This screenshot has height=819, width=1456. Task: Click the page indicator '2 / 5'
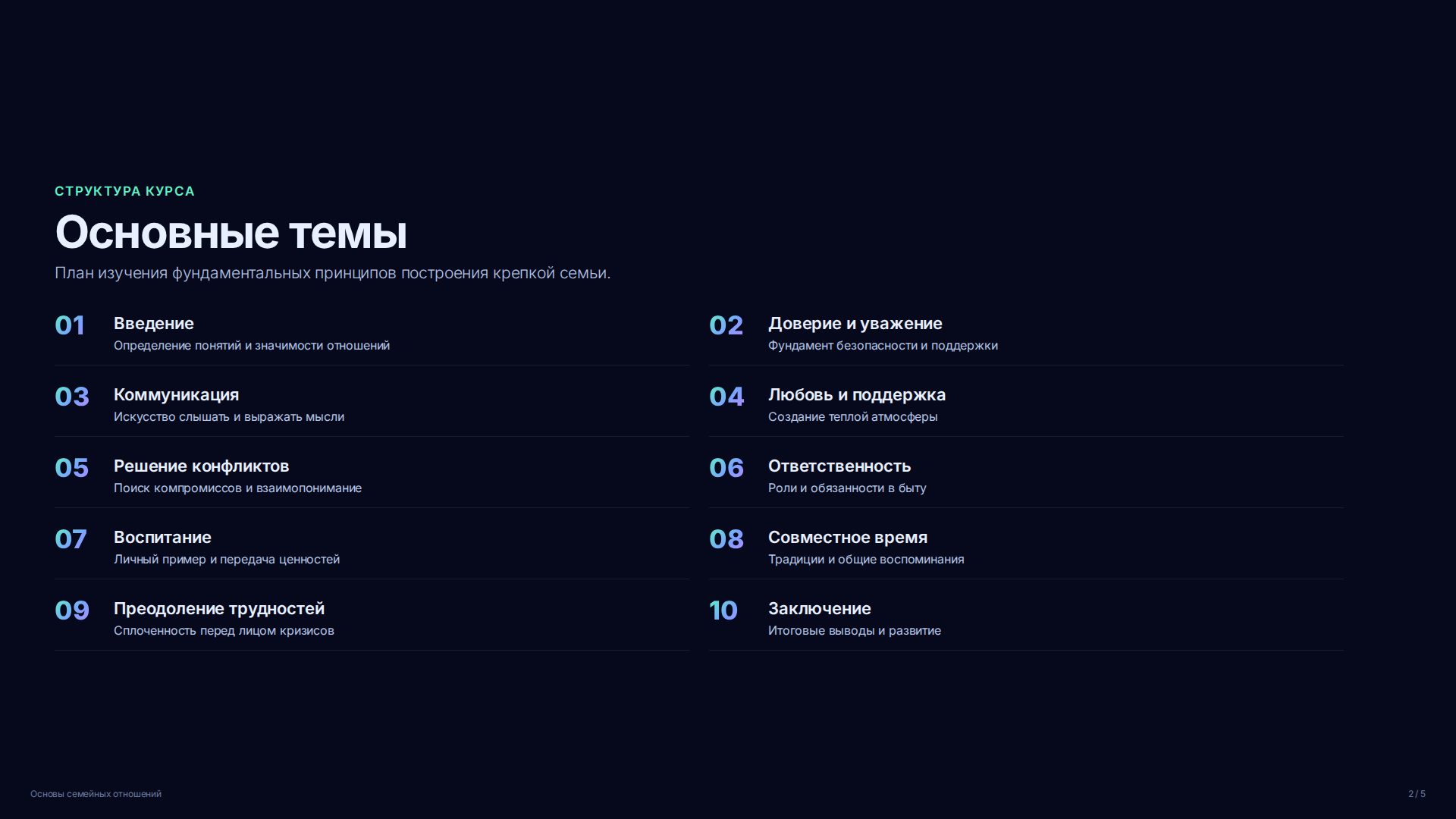coord(1417,794)
